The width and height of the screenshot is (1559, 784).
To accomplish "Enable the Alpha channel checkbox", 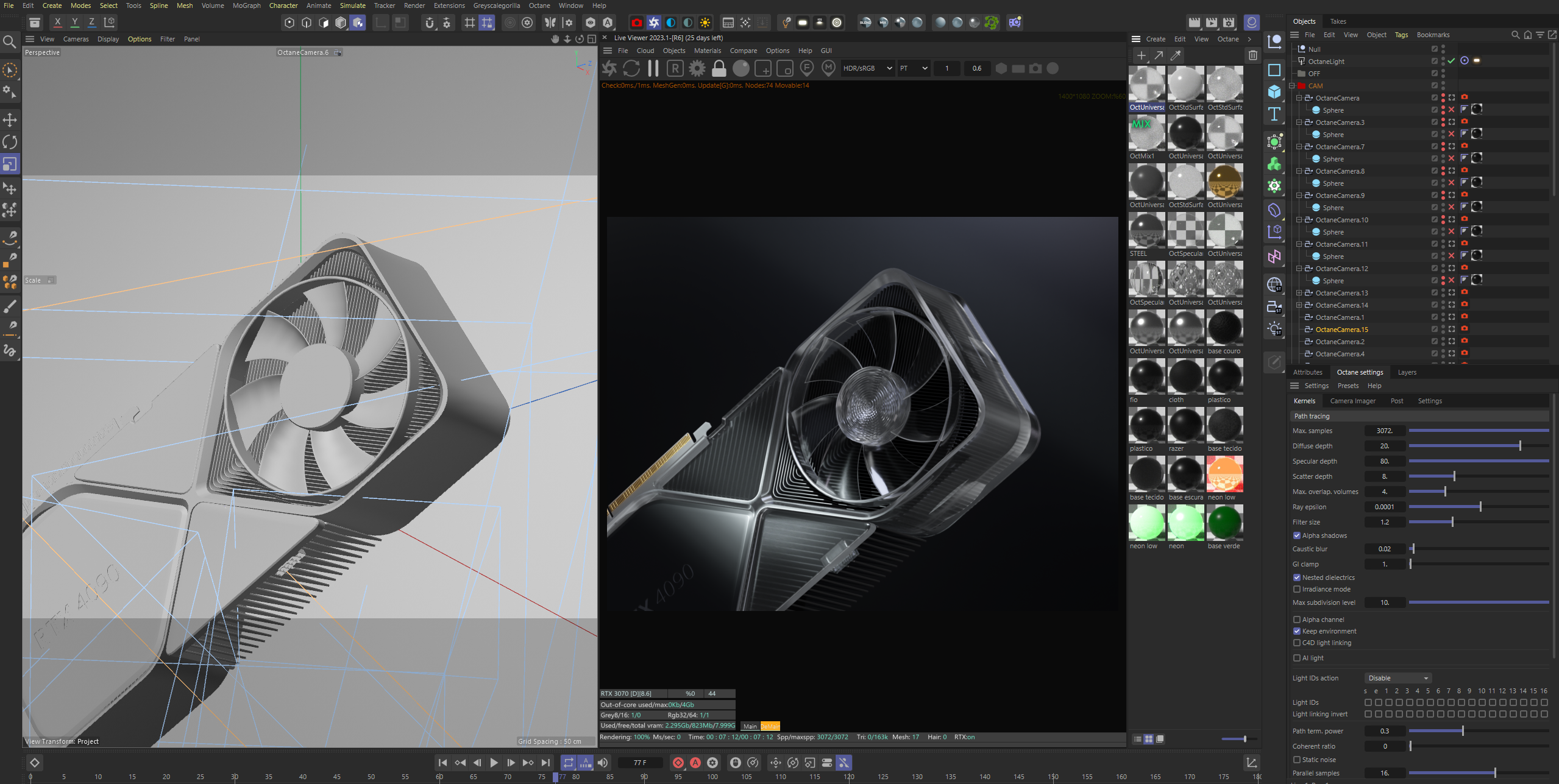I will [x=1298, y=620].
